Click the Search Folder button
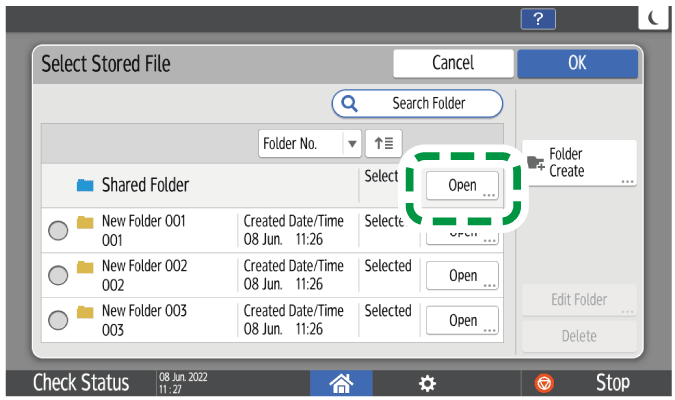The image size is (675, 400). 417,103
